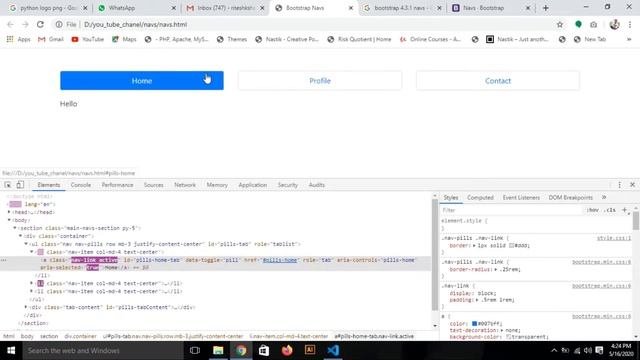Click the browser forward arrow

click(x=25, y=24)
